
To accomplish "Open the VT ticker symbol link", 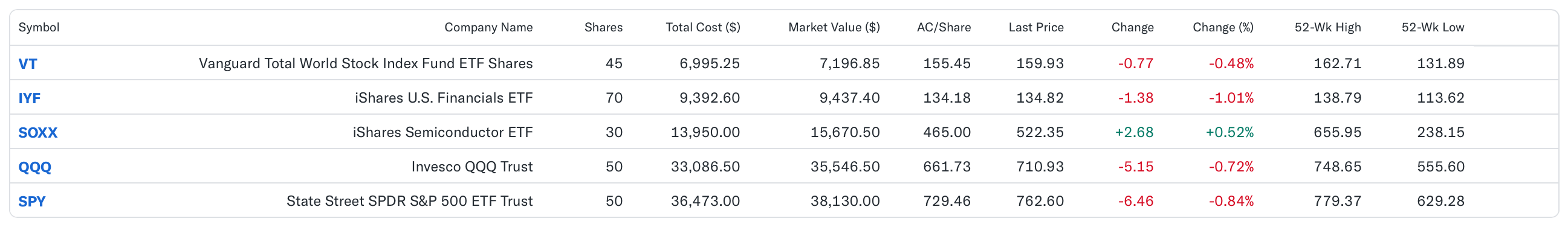I will (x=27, y=63).
